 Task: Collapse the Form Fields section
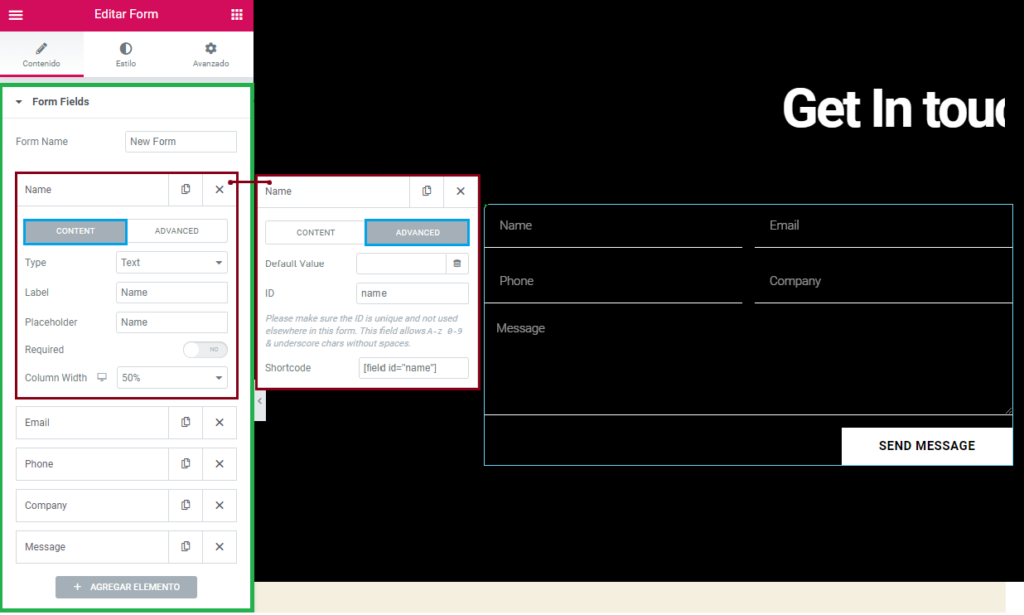pyautogui.click(x=19, y=102)
